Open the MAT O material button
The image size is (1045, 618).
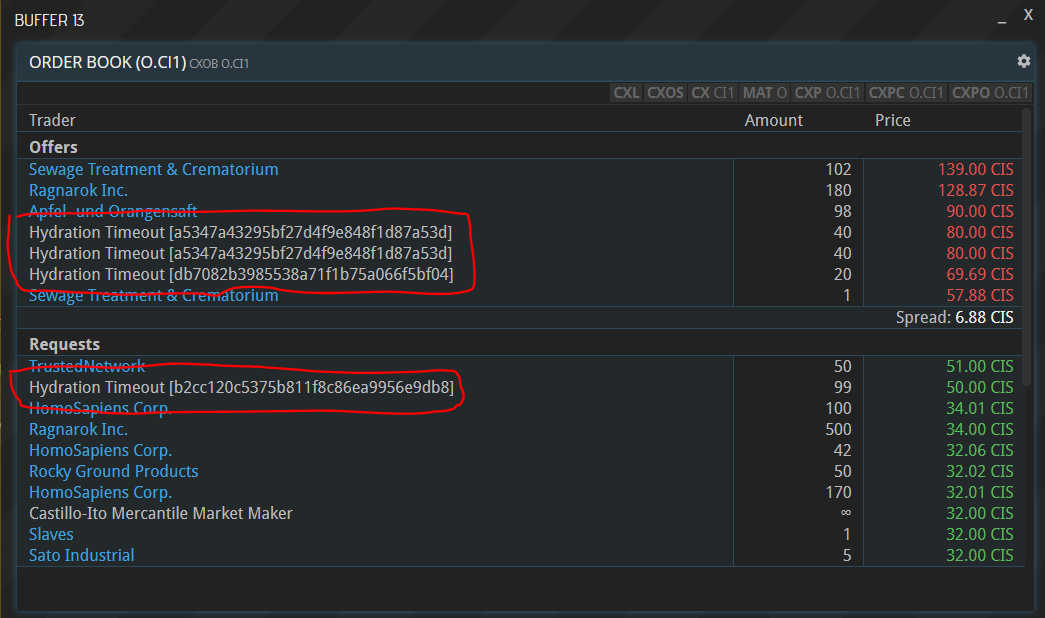tap(764, 93)
